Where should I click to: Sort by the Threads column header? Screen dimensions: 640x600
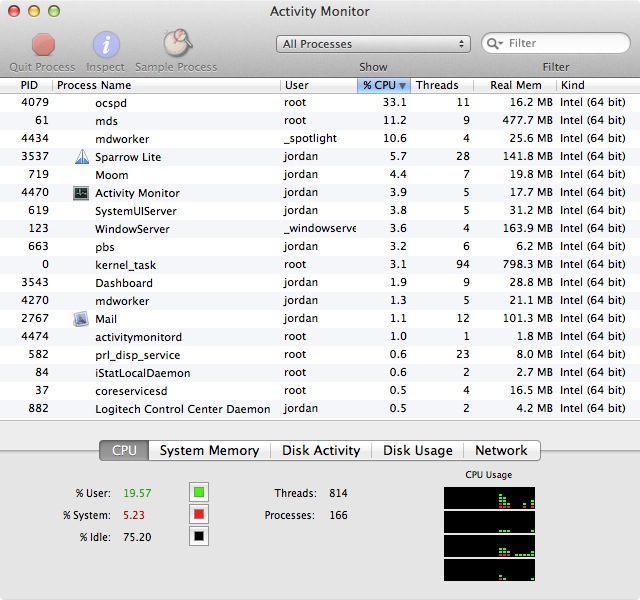click(x=442, y=85)
